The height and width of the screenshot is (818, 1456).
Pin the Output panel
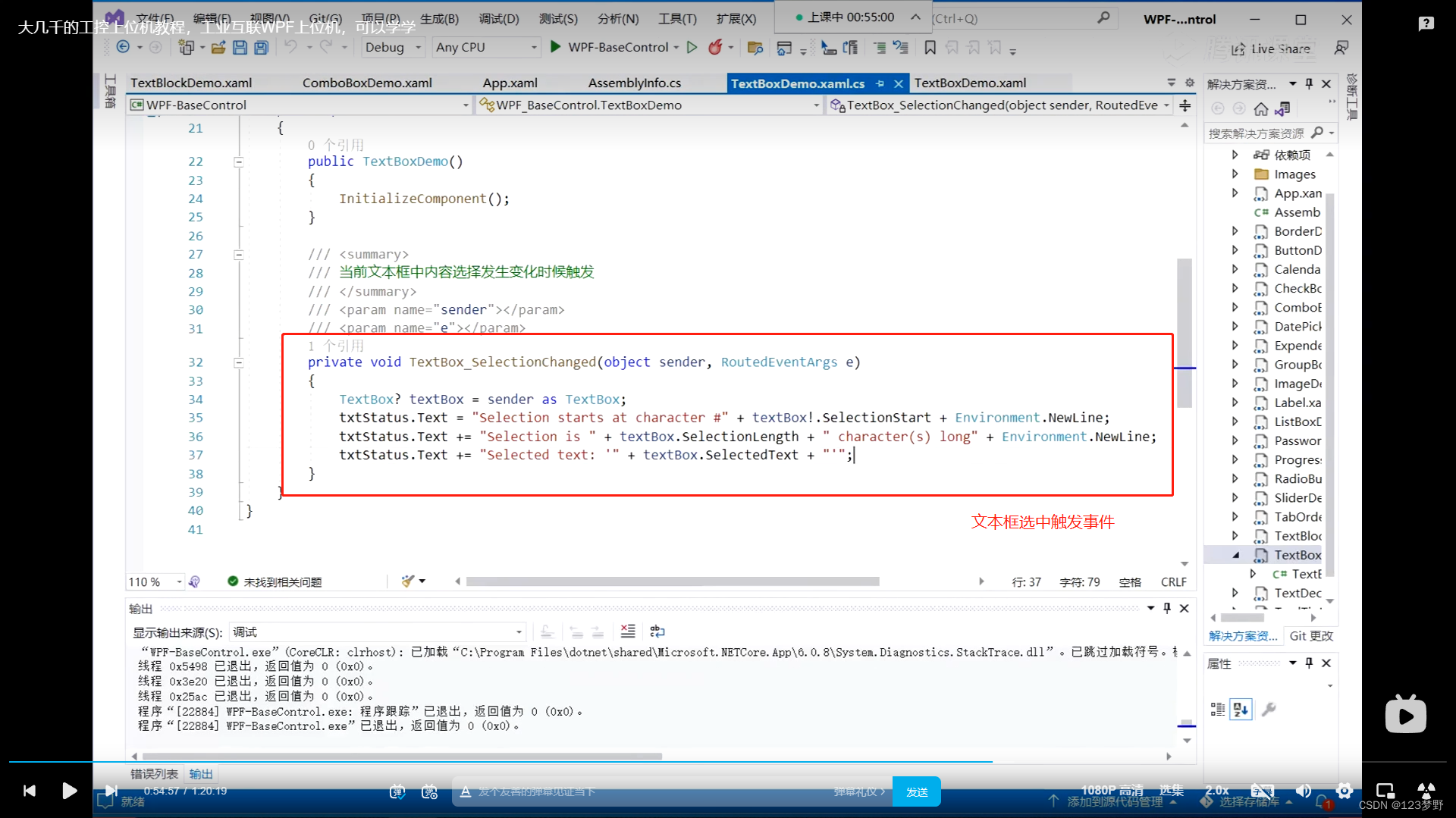(1167, 608)
